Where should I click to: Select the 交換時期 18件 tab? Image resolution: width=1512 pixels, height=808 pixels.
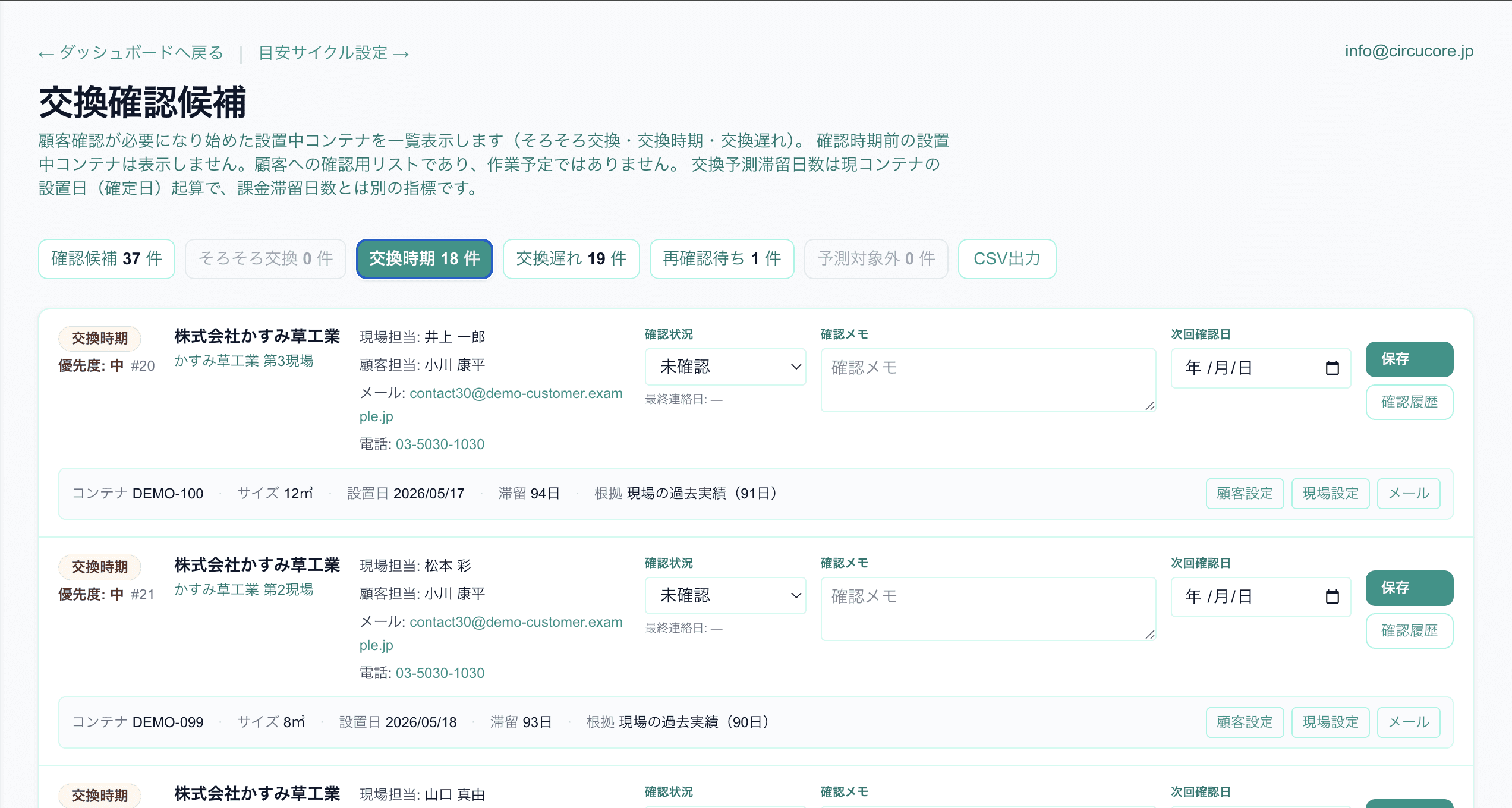tap(424, 258)
